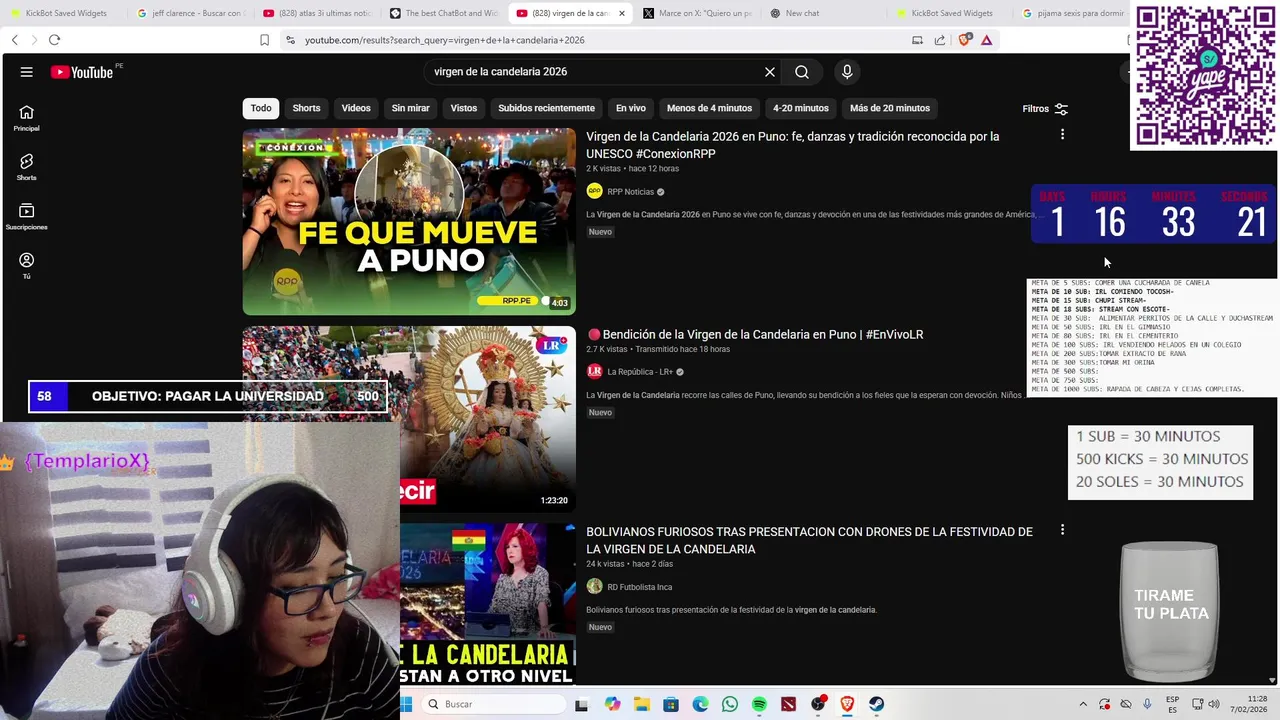Visit RD Futbolista Inca channel
1280x720 pixels.
click(x=639, y=587)
